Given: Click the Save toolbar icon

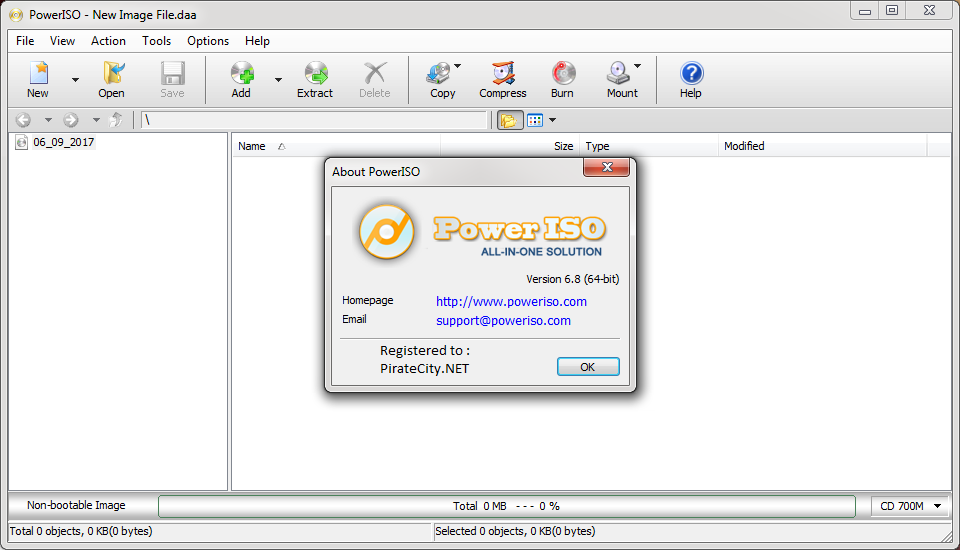Looking at the screenshot, I should 173,73.
